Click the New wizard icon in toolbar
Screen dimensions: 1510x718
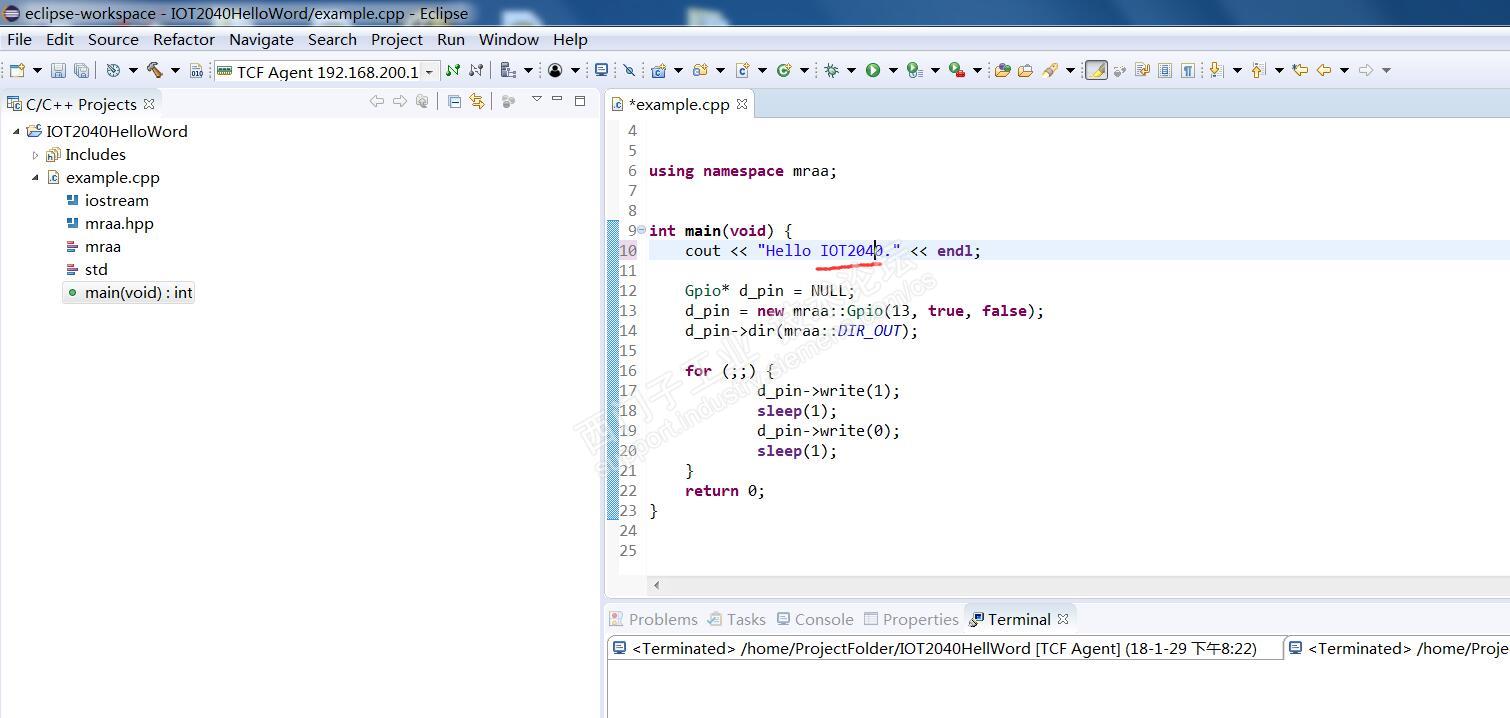pos(17,70)
